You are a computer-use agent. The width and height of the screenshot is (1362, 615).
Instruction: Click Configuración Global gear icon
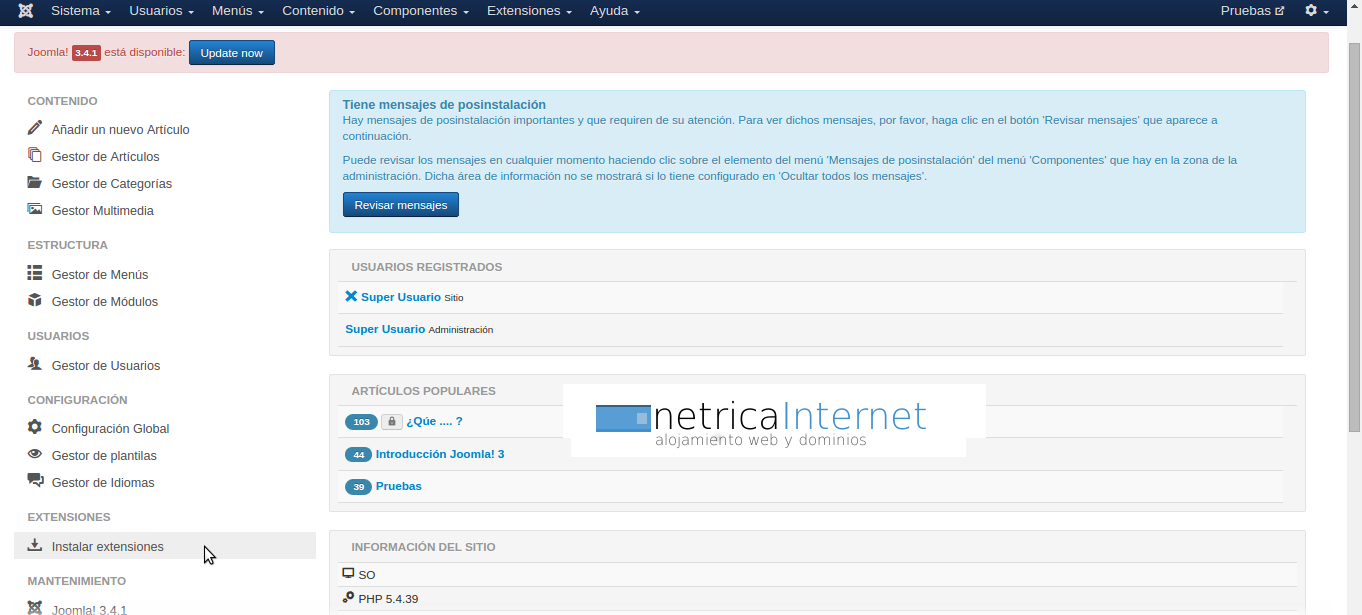[35, 427]
